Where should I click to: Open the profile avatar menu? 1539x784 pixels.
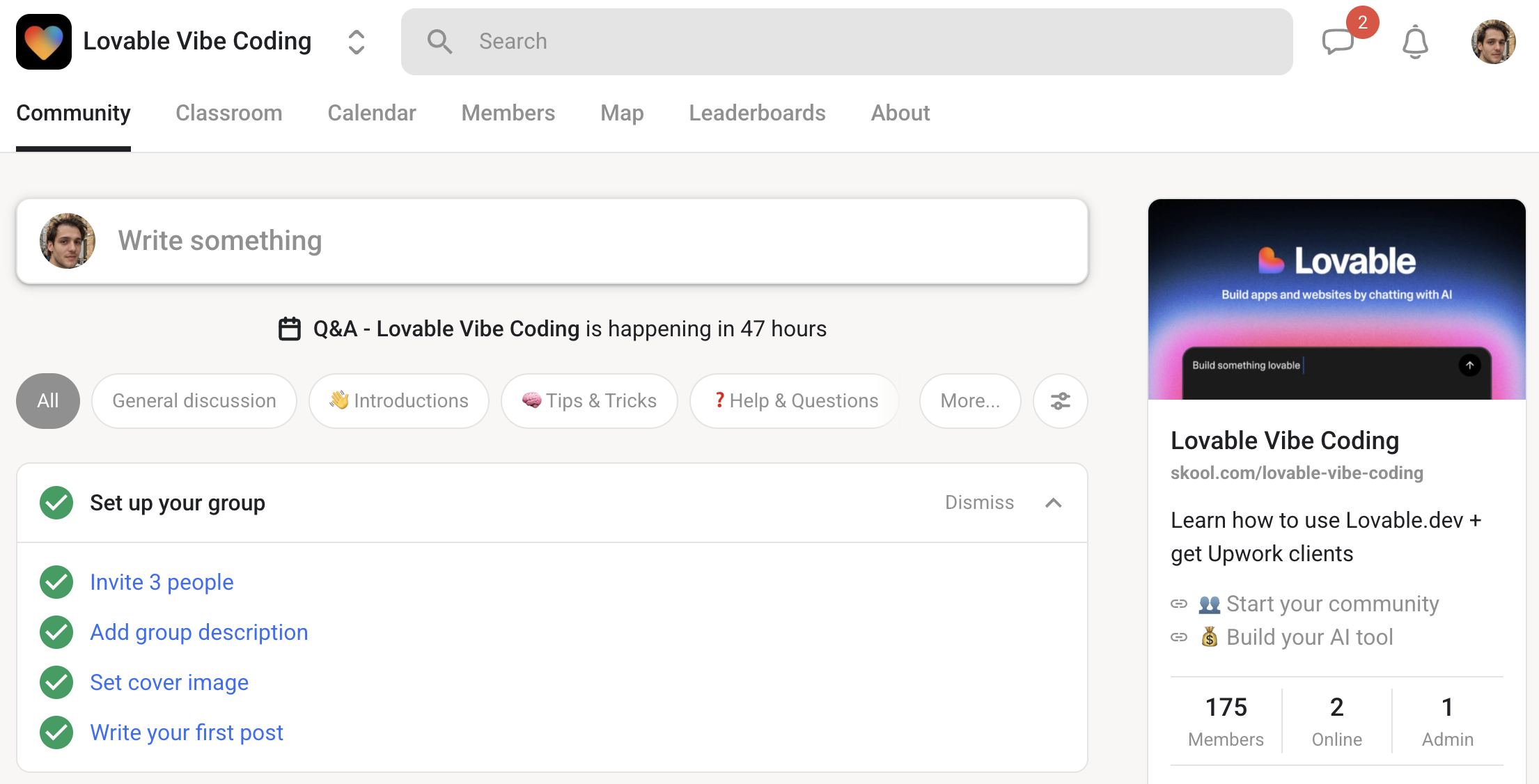coord(1493,42)
